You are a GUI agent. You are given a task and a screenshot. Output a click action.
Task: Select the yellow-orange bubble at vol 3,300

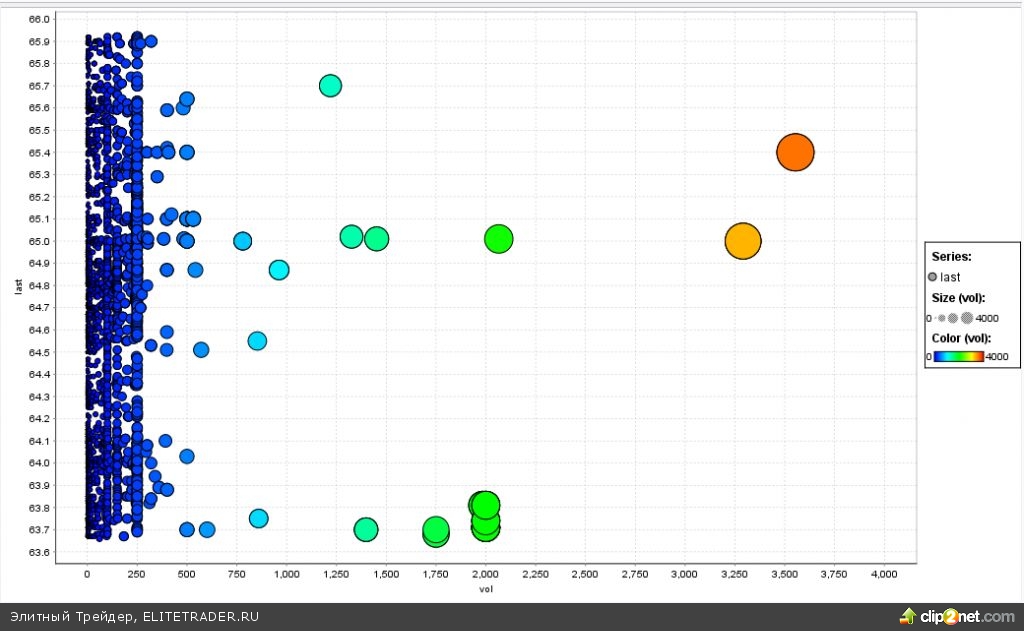click(x=743, y=242)
